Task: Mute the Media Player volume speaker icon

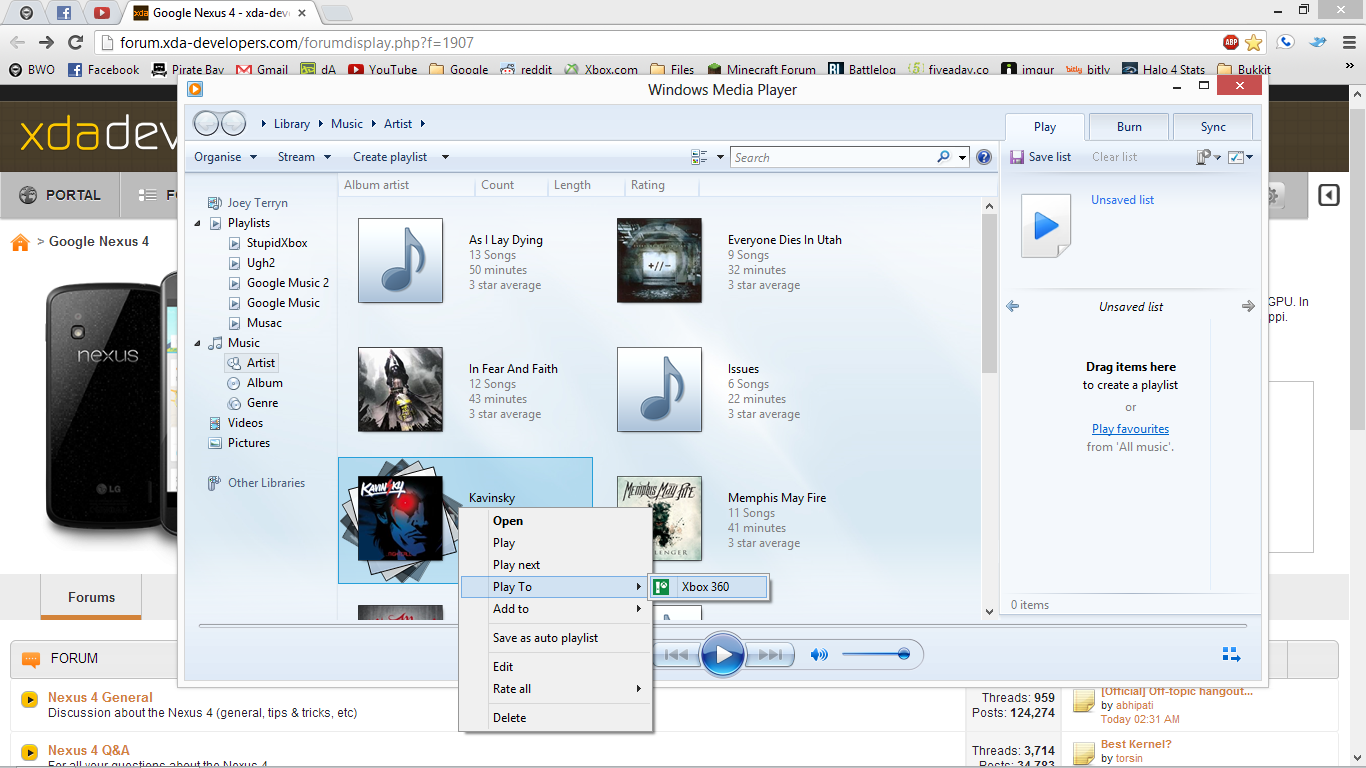Action: [x=819, y=655]
